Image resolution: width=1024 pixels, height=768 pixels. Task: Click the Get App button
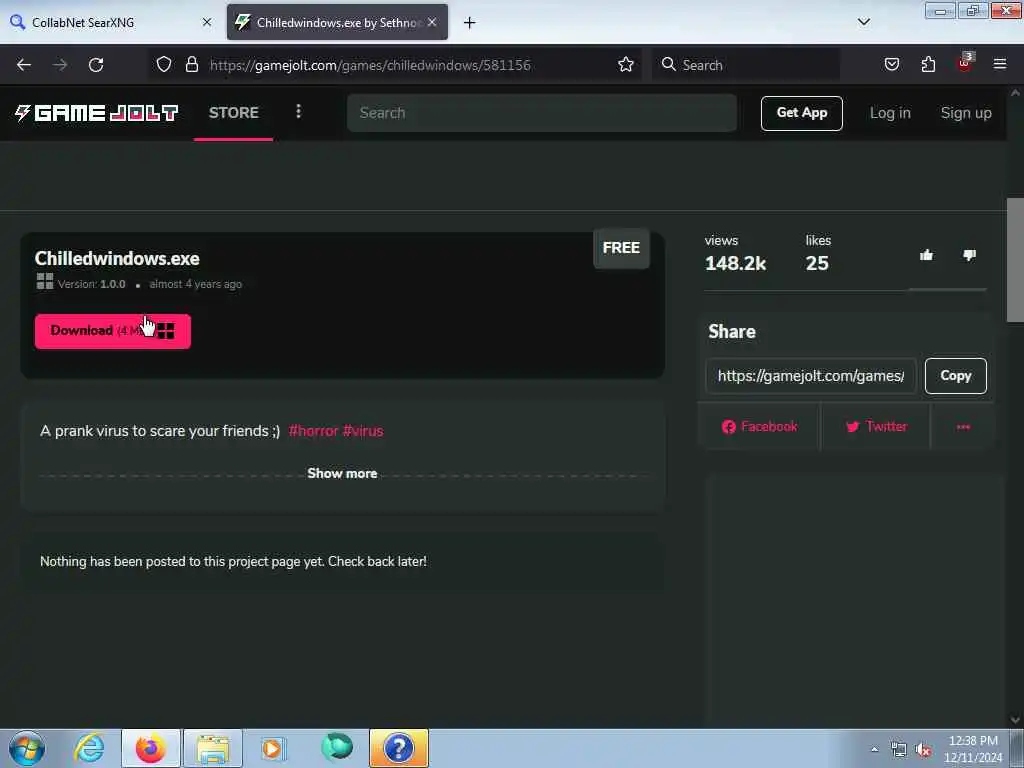(801, 113)
